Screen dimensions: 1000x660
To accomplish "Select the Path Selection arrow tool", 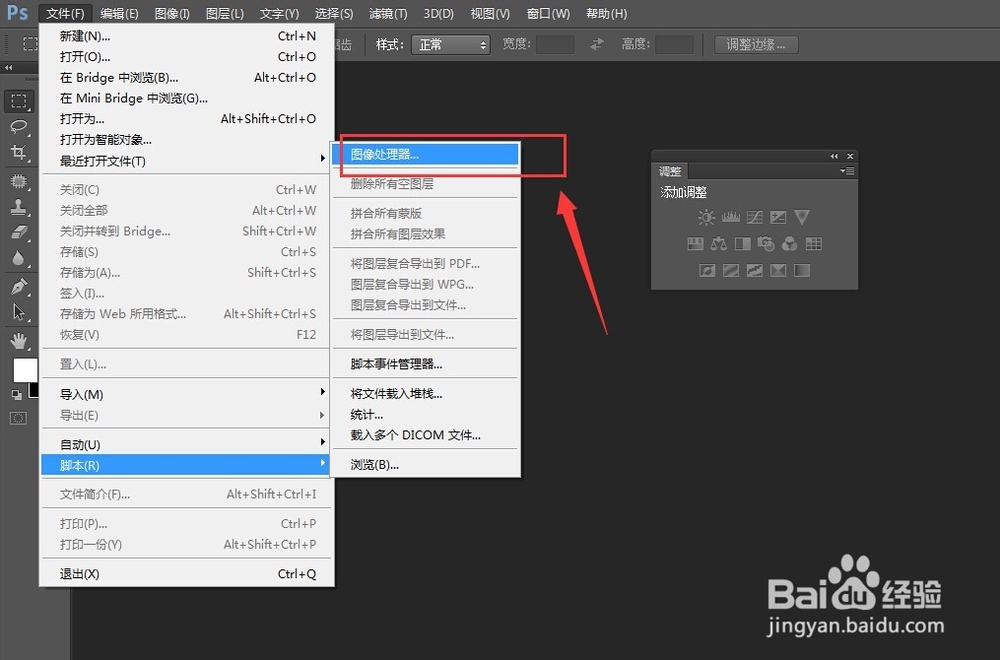I will click(x=19, y=312).
